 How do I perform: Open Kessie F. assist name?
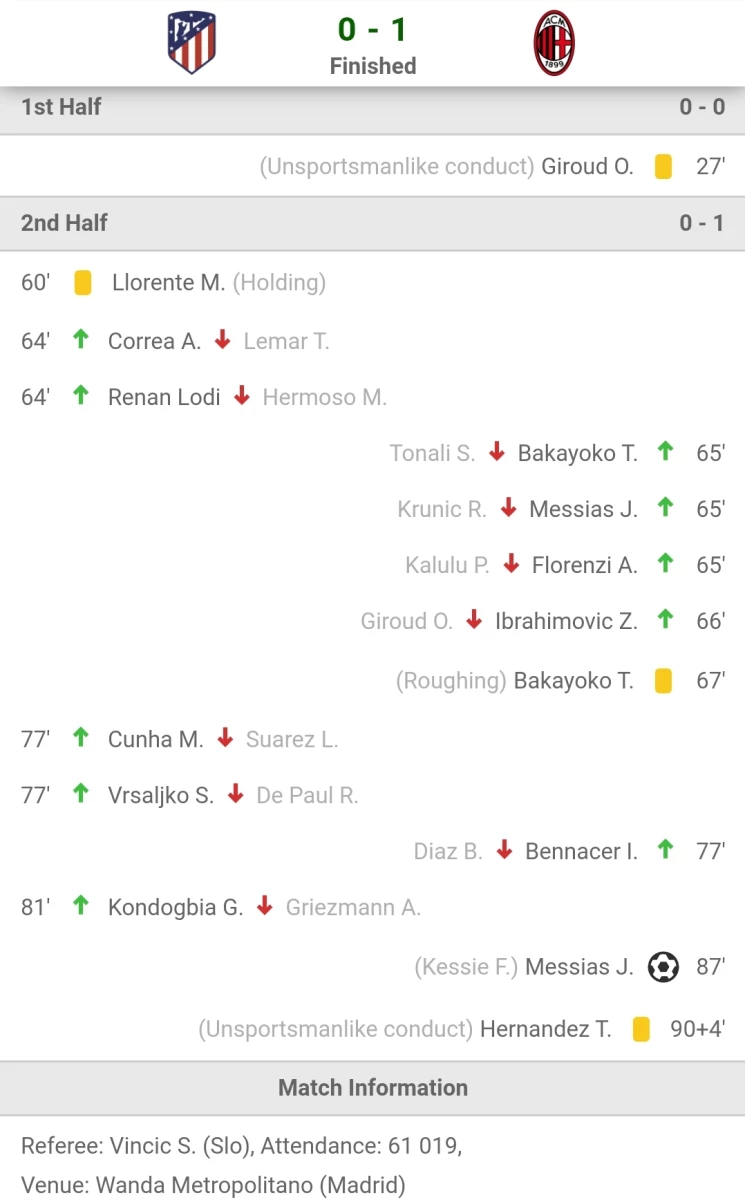[x=467, y=967]
